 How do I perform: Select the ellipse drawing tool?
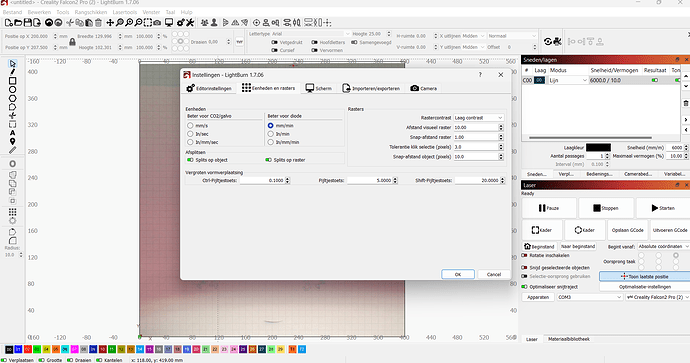(12, 90)
